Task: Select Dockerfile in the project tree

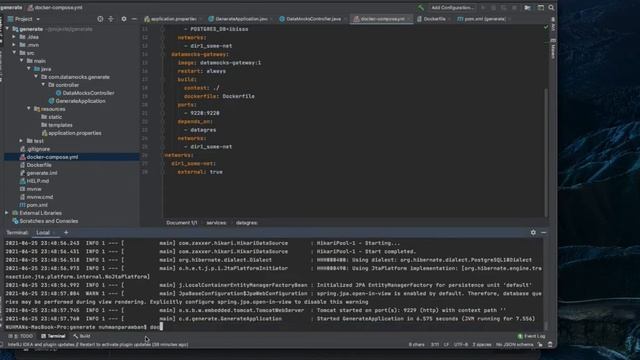Action: click(x=35, y=165)
